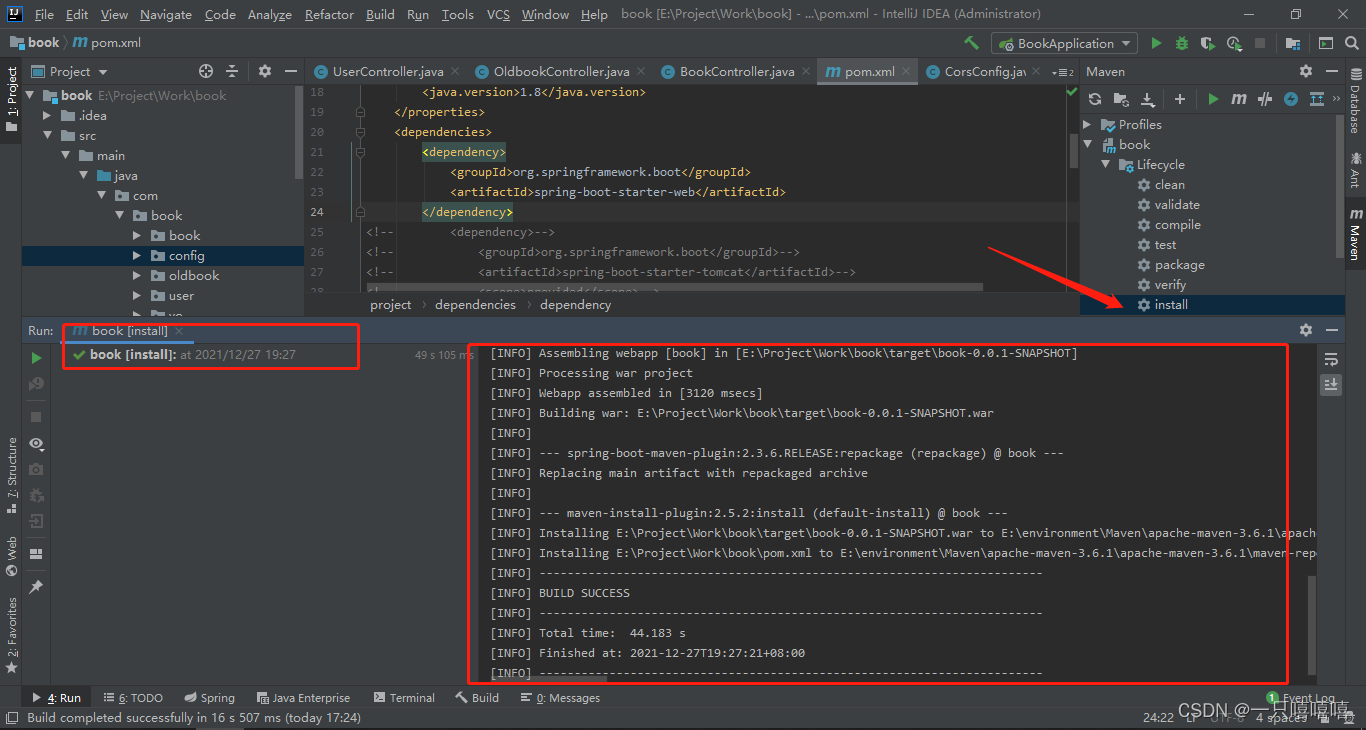The width and height of the screenshot is (1366, 730).
Task: Click Run Anything icon in top toolbar
Action: [1325, 43]
